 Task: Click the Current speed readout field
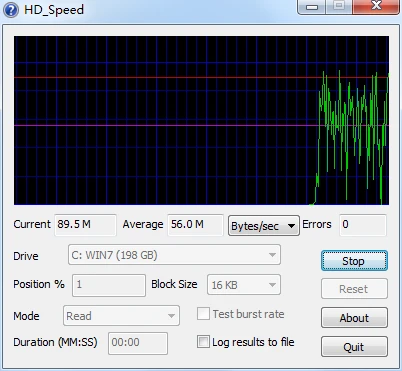(x=85, y=225)
